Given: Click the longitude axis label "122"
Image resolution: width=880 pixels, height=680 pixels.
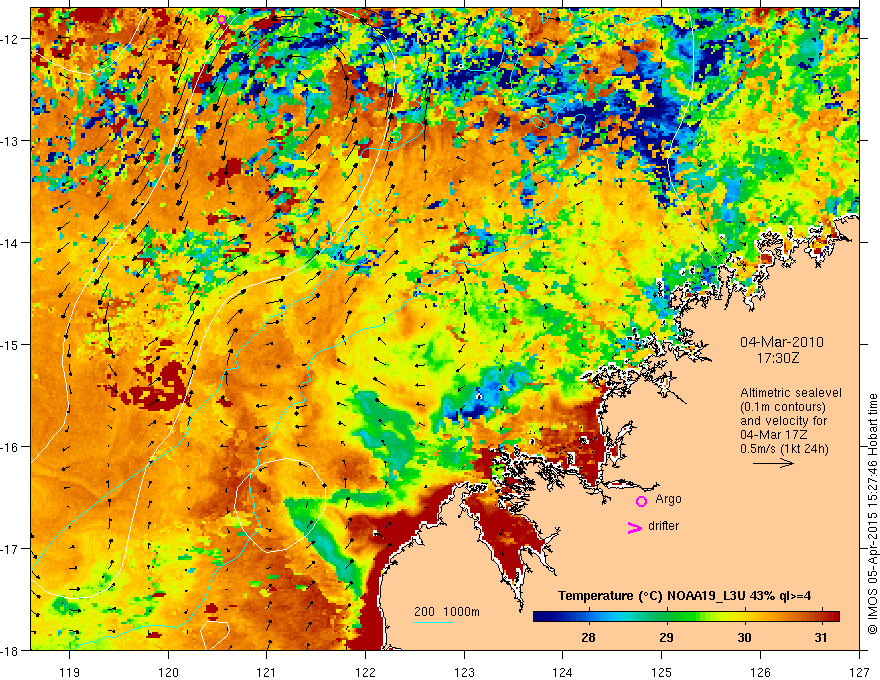Looking at the screenshot, I should [365, 673].
